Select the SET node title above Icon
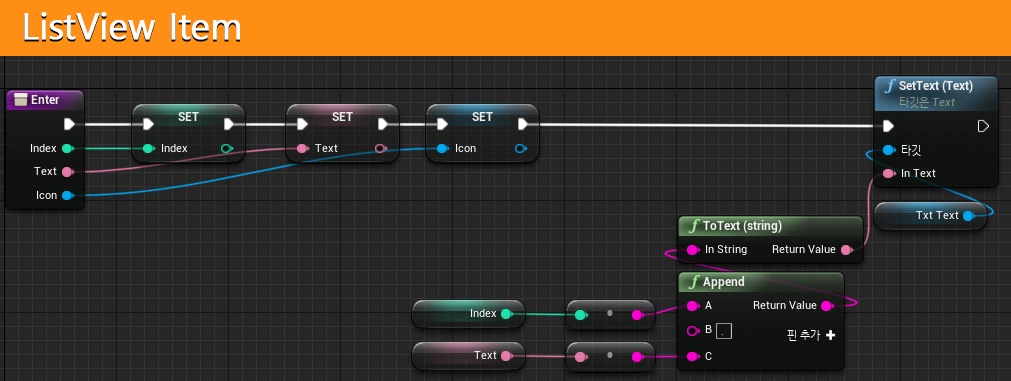This screenshot has width=1011, height=381. (x=482, y=117)
